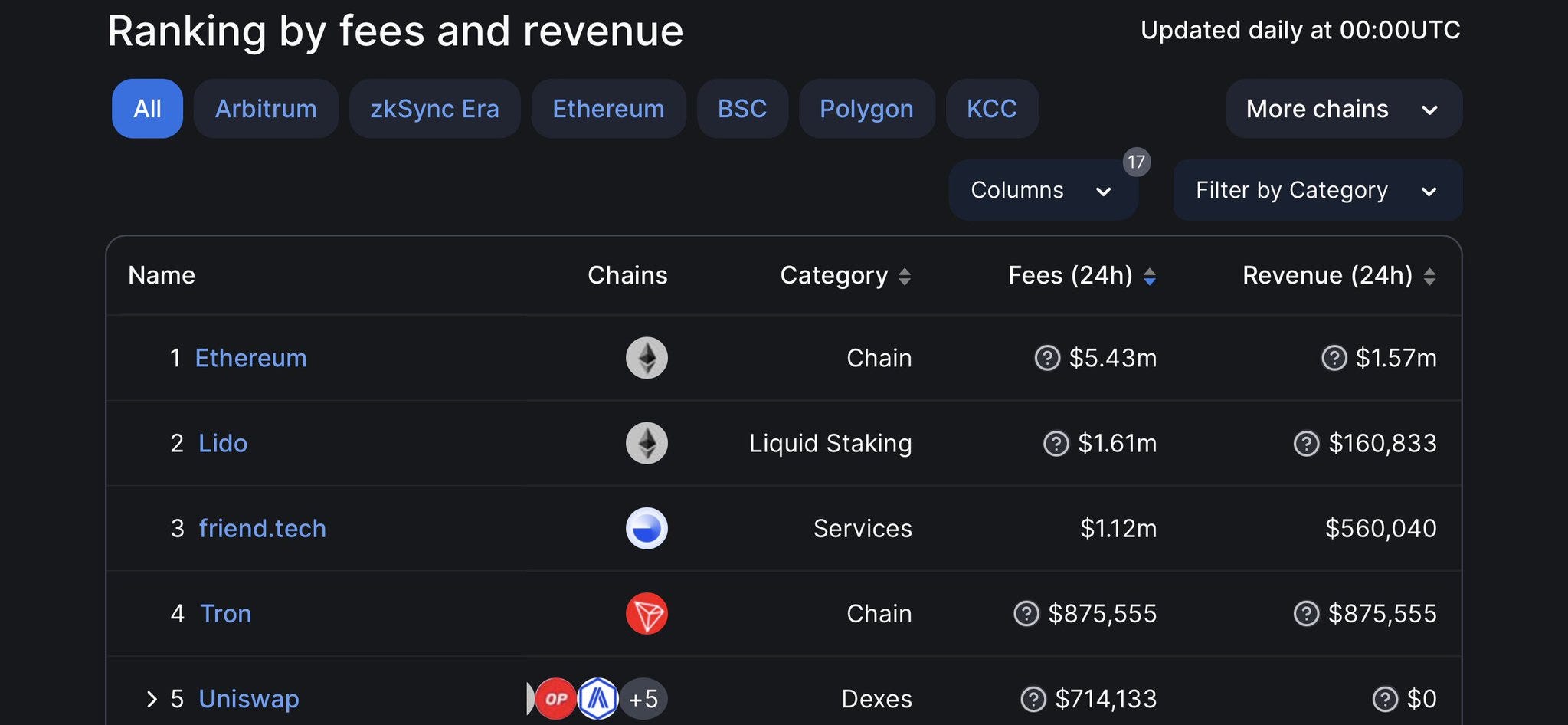Click +5 more chains badge for Uniswap
The width and height of the screenshot is (1568, 725).
pyautogui.click(x=643, y=698)
